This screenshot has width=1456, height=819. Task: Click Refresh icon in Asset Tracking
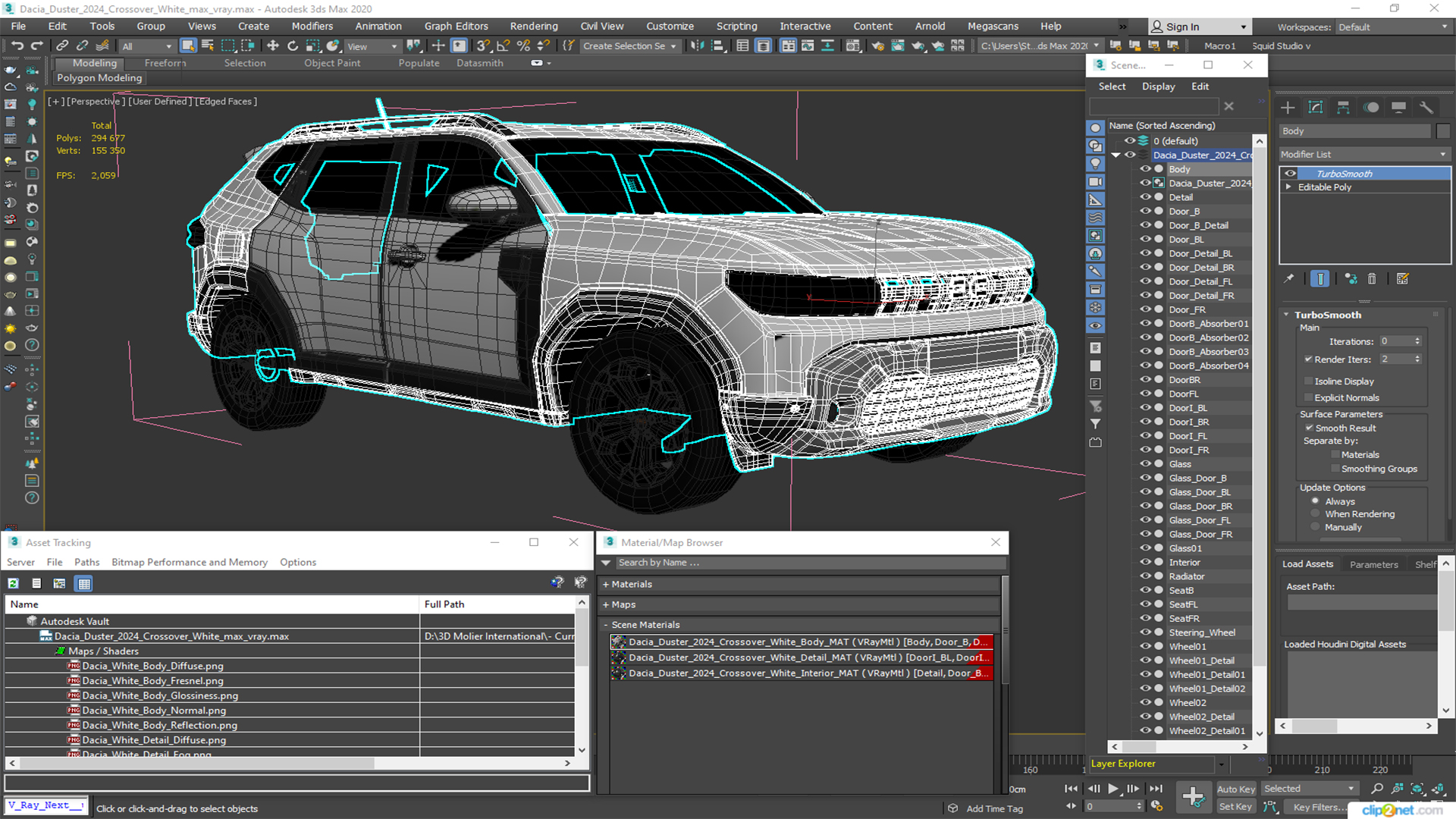click(14, 584)
